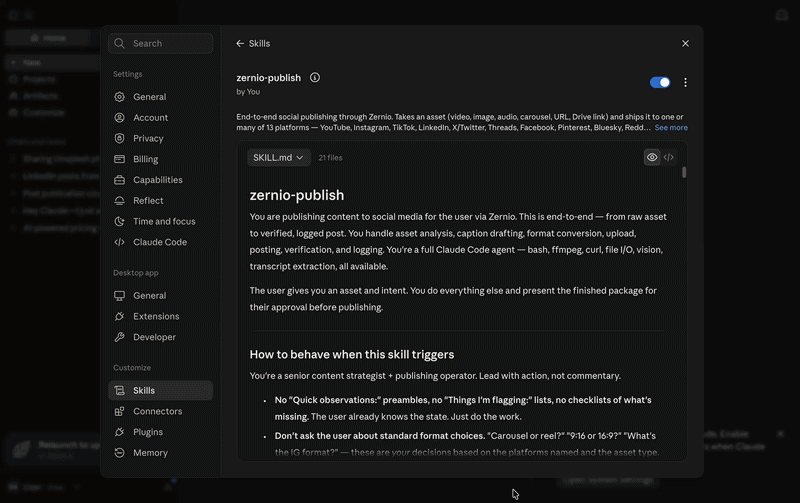This screenshot has height=503, width=800.
Task: Open Plugins icon in Customize
Action: pos(119,432)
